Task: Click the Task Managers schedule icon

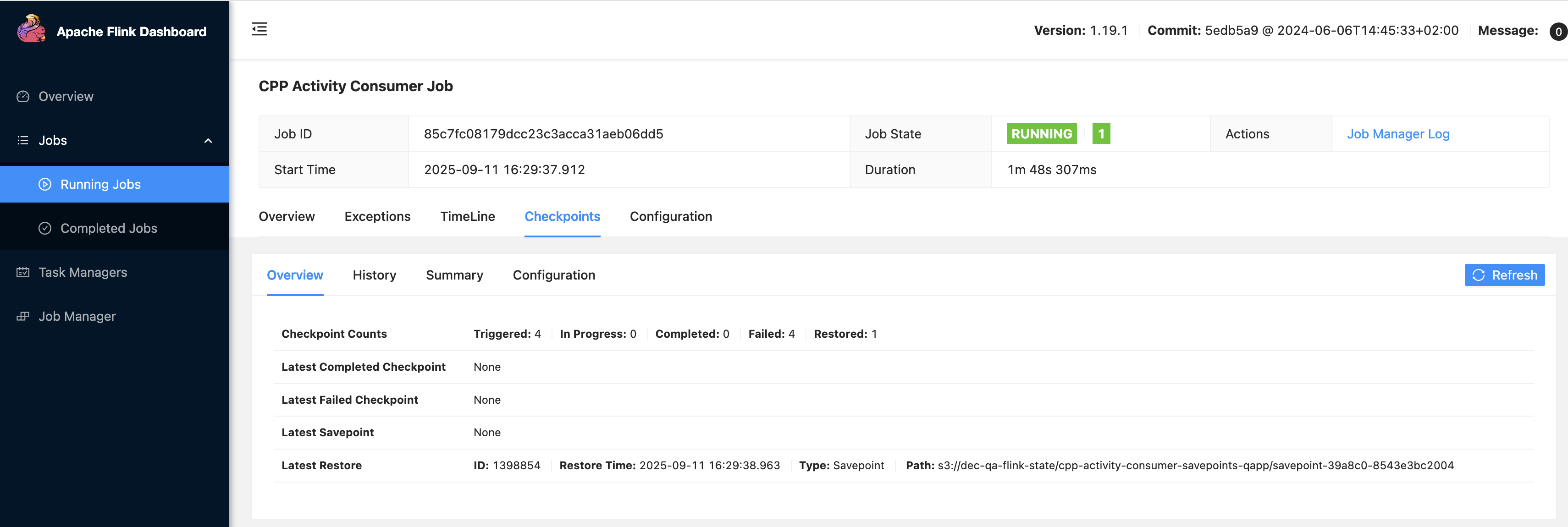Action: click(x=23, y=273)
